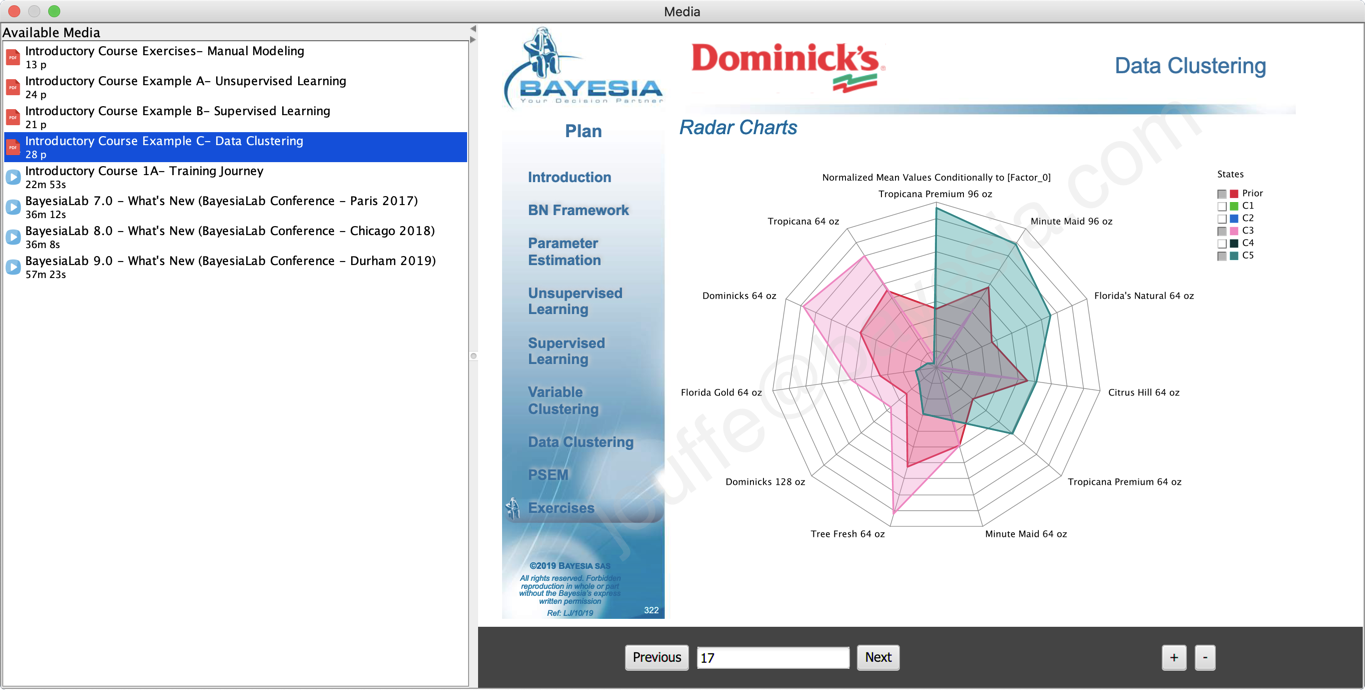1365x690 pixels.
Task: Open Variable Clustering in the Plan sidebar
Action: click(564, 400)
